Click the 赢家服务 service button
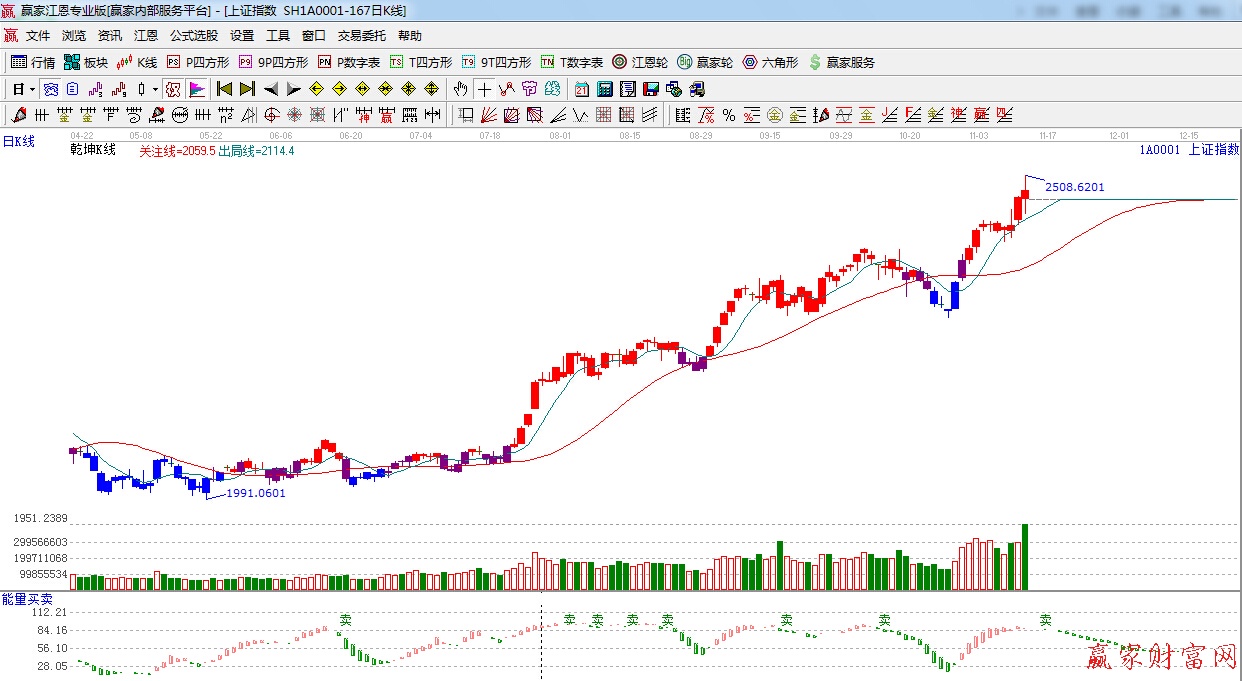 click(x=841, y=62)
